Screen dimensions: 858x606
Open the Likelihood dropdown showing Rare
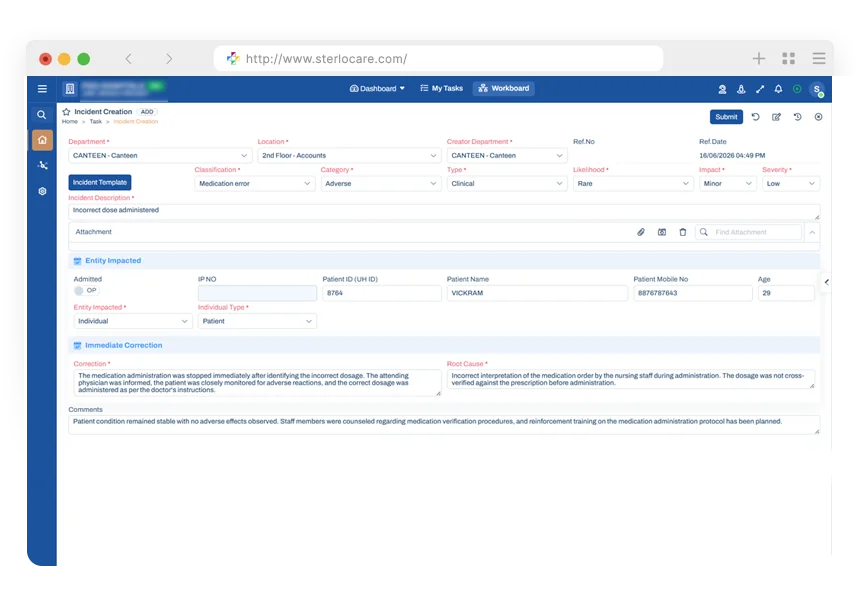pyautogui.click(x=633, y=184)
